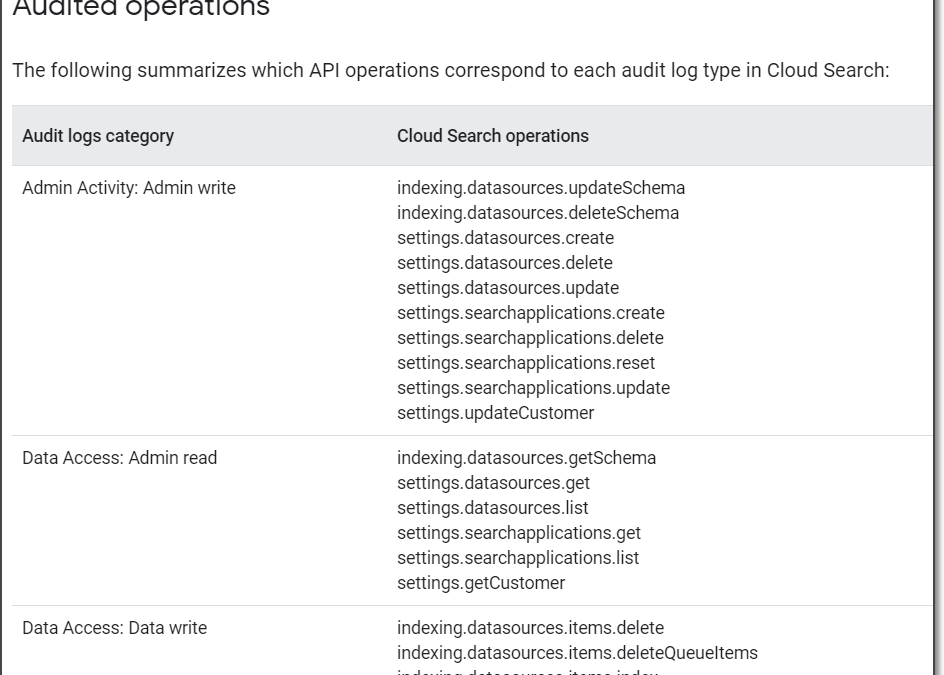
Task: Click settings.datasources.update entry
Action: coord(508,288)
